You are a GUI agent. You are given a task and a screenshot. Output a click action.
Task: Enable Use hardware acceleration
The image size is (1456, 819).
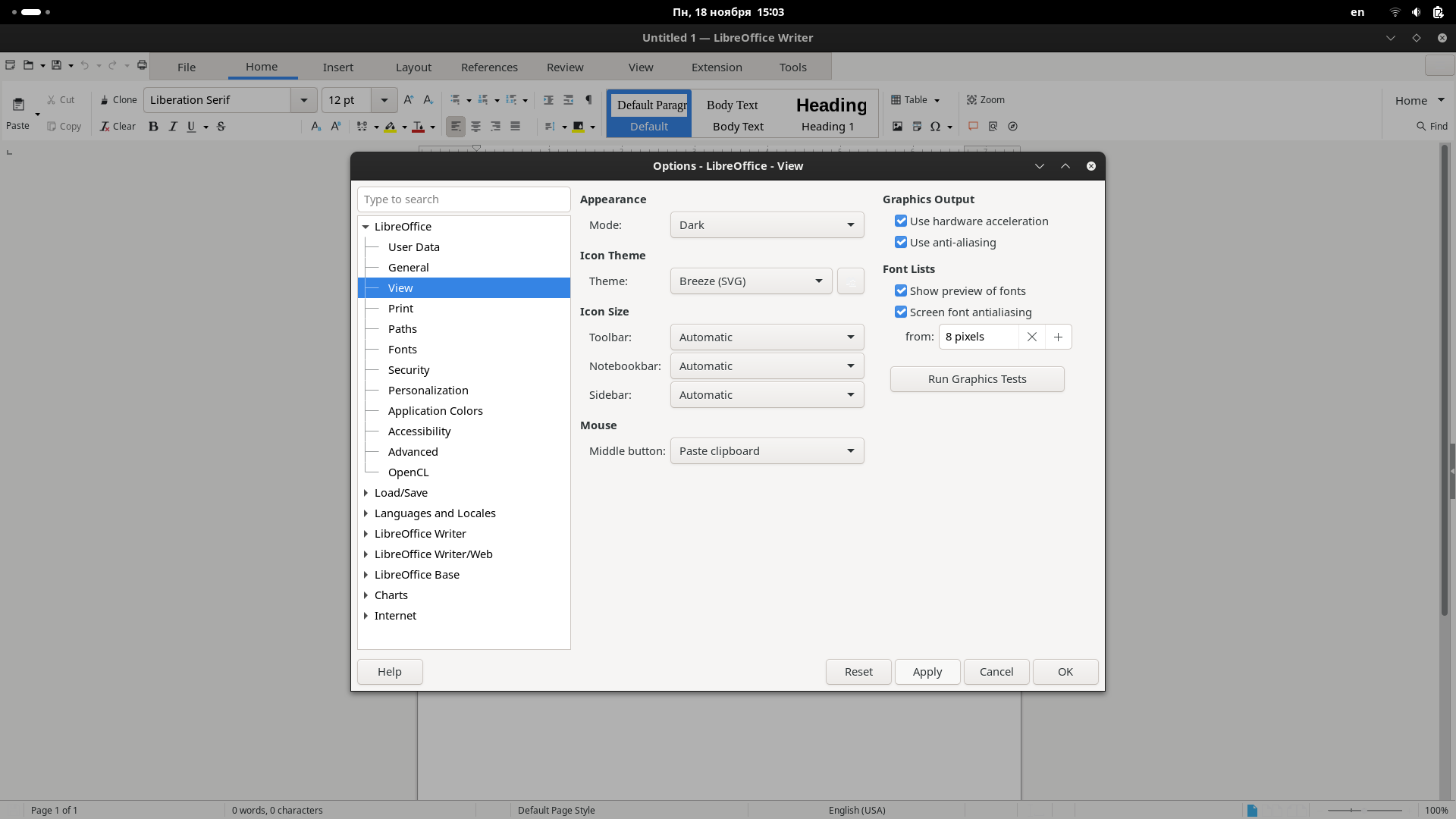point(901,221)
